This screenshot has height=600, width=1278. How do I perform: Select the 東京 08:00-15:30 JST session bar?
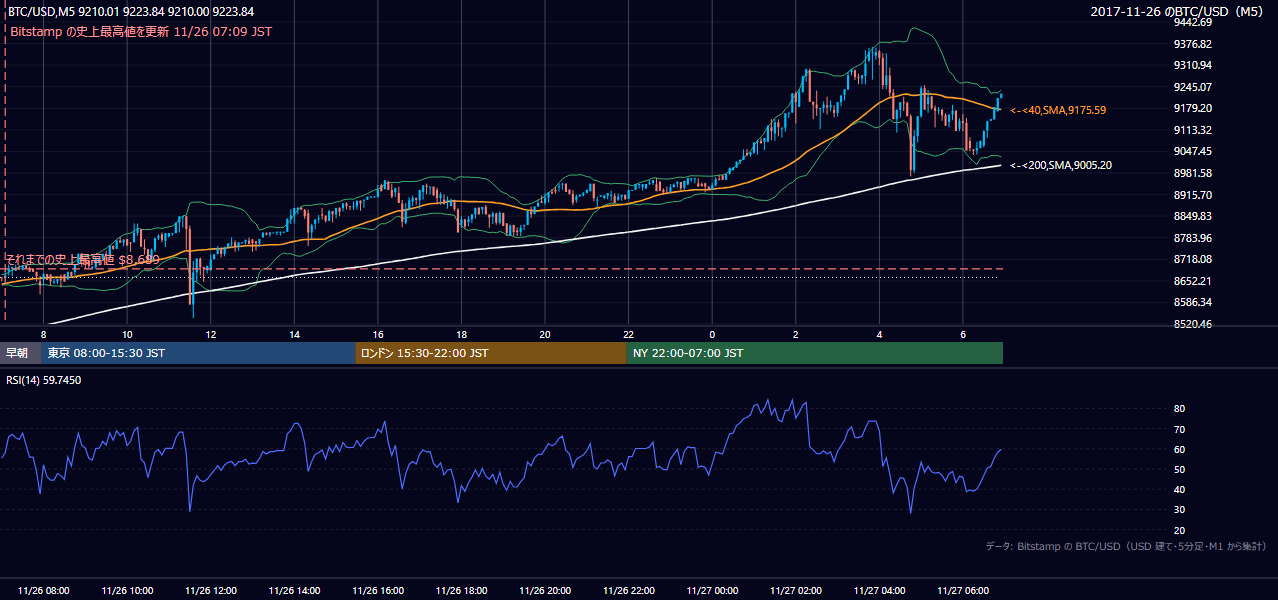coord(198,353)
